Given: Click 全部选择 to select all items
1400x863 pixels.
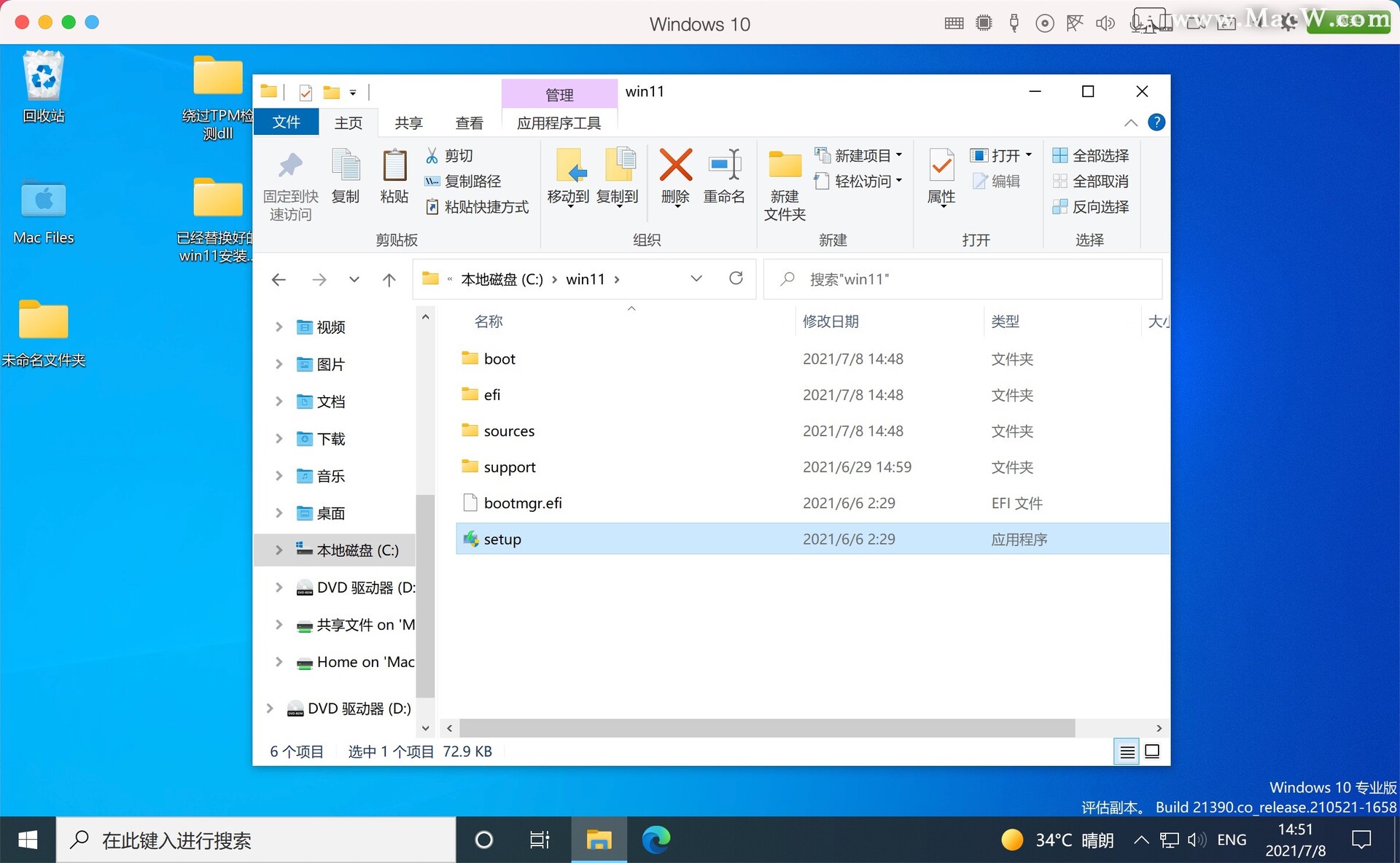Looking at the screenshot, I should coord(1091,155).
